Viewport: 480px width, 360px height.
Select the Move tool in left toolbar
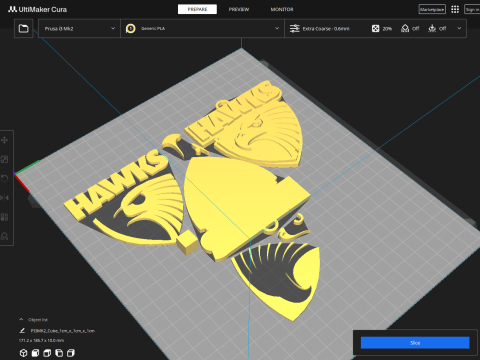[x=5, y=140]
